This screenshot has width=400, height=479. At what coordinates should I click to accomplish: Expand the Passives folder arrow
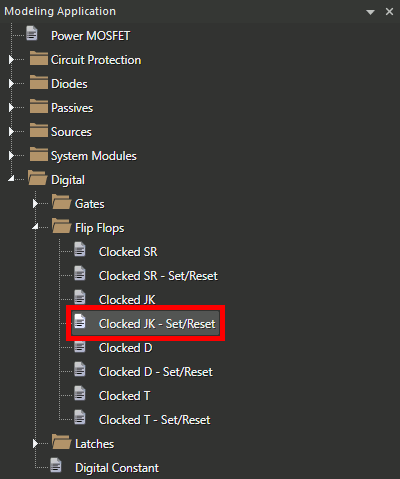point(11,108)
